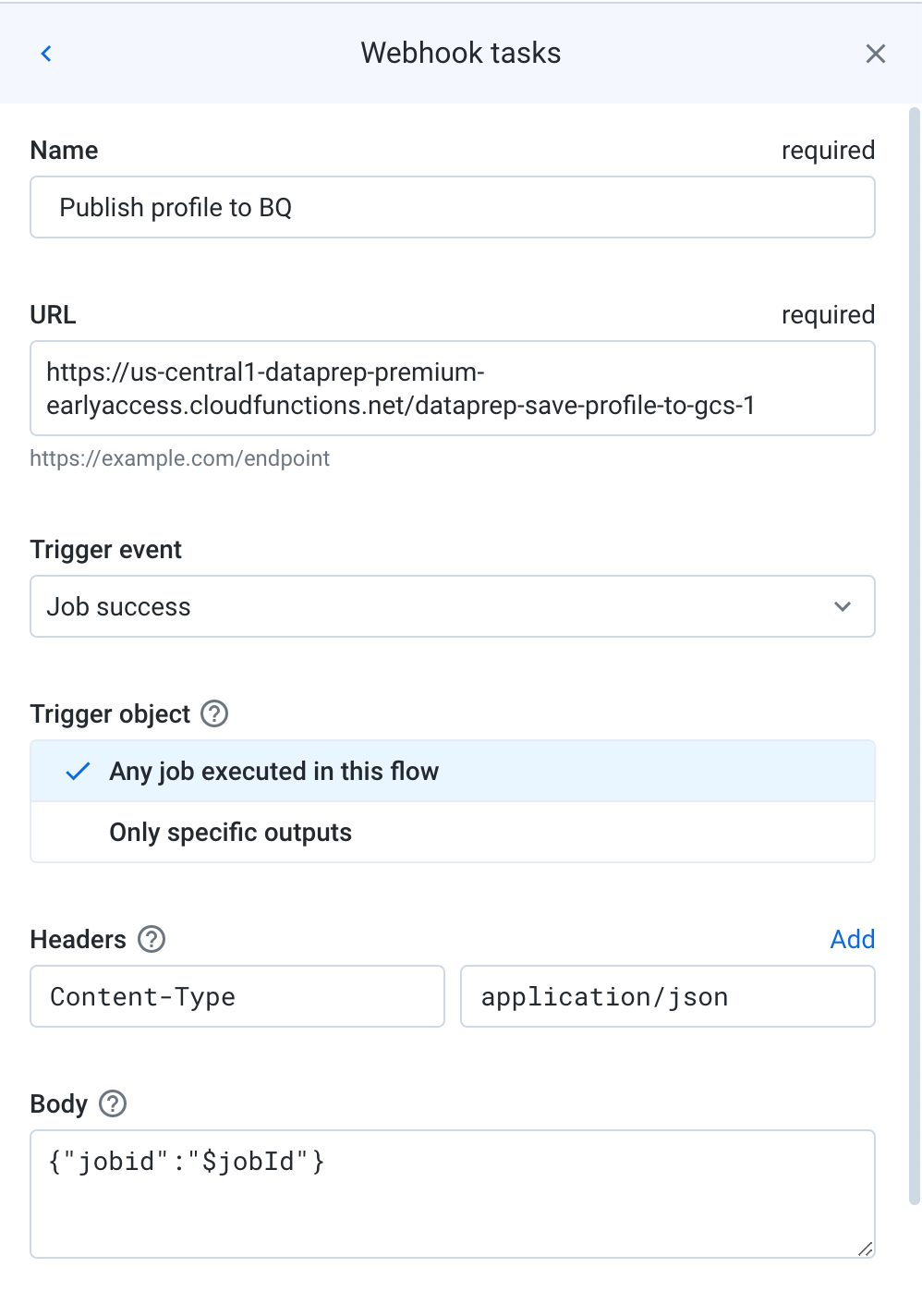Image resolution: width=922 pixels, height=1316 pixels.
Task: Open the Trigger event dropdown chevron
Action: [x=842, y=606]
